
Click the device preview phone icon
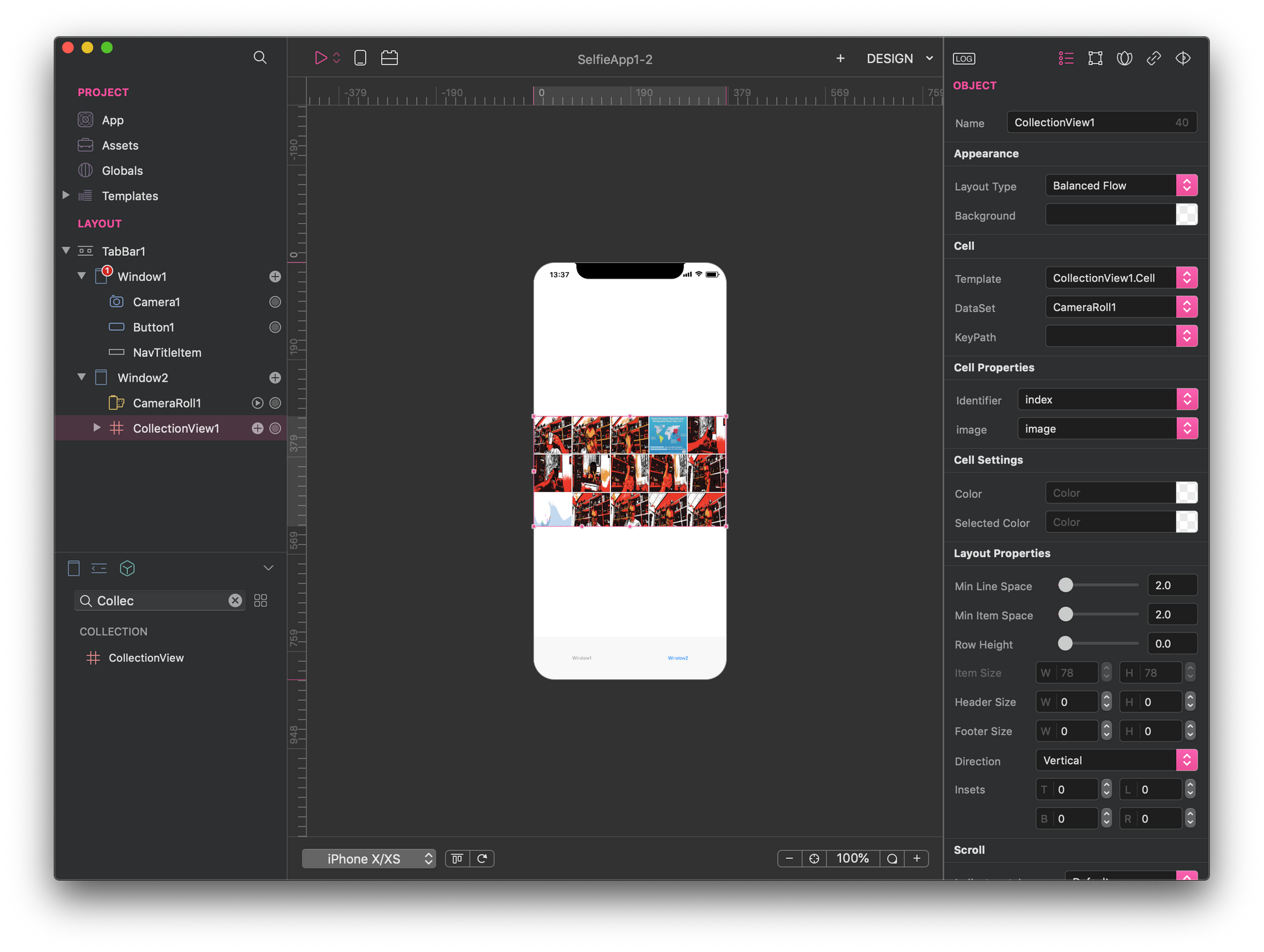(x=360, y=58)
